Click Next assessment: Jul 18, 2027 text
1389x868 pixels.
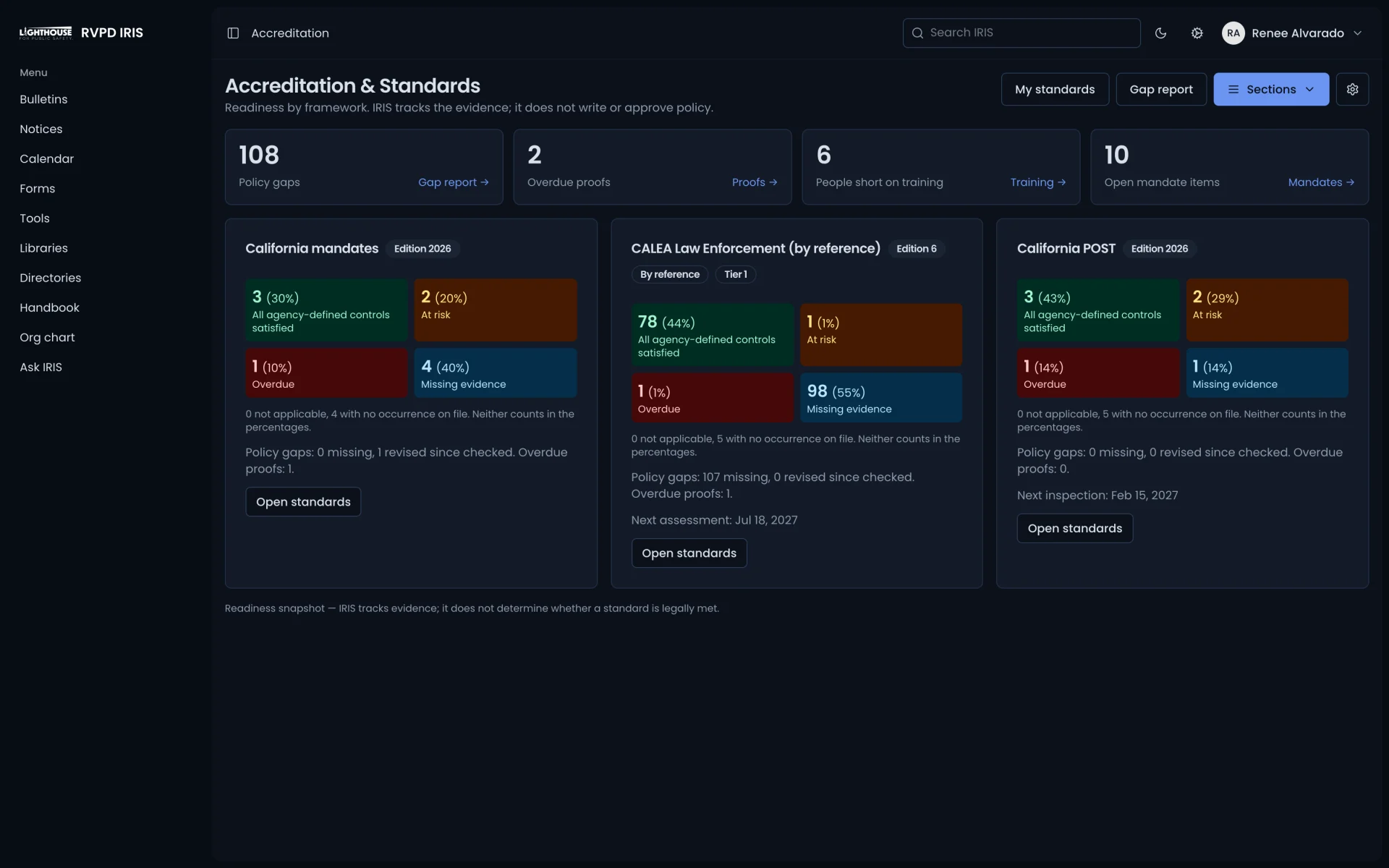pyautogui.click(x=714, y=520)
